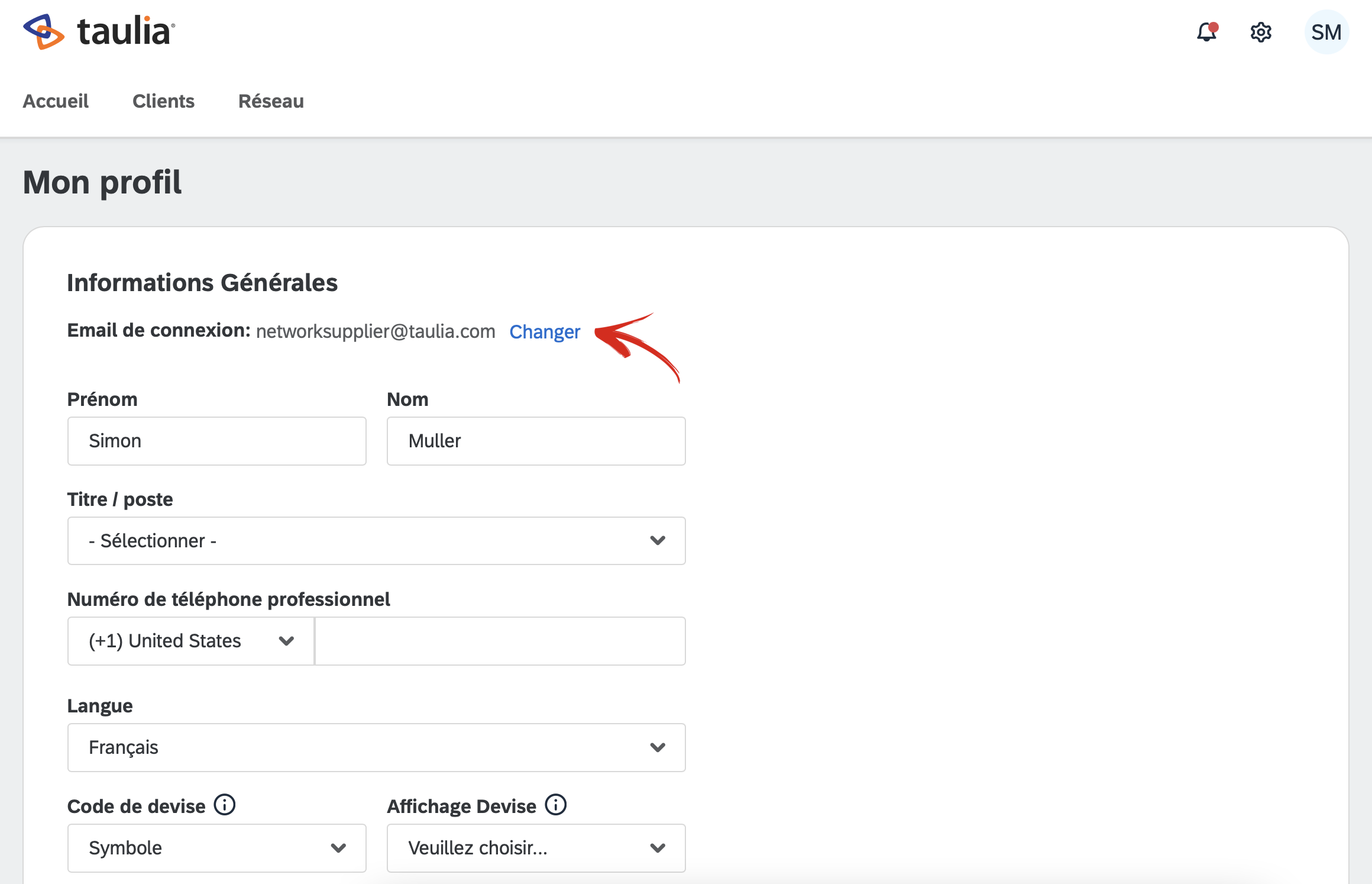Screen dimensions: 1372x884
Task: Show info about Code de devise
Action: (x=225, y=805)
